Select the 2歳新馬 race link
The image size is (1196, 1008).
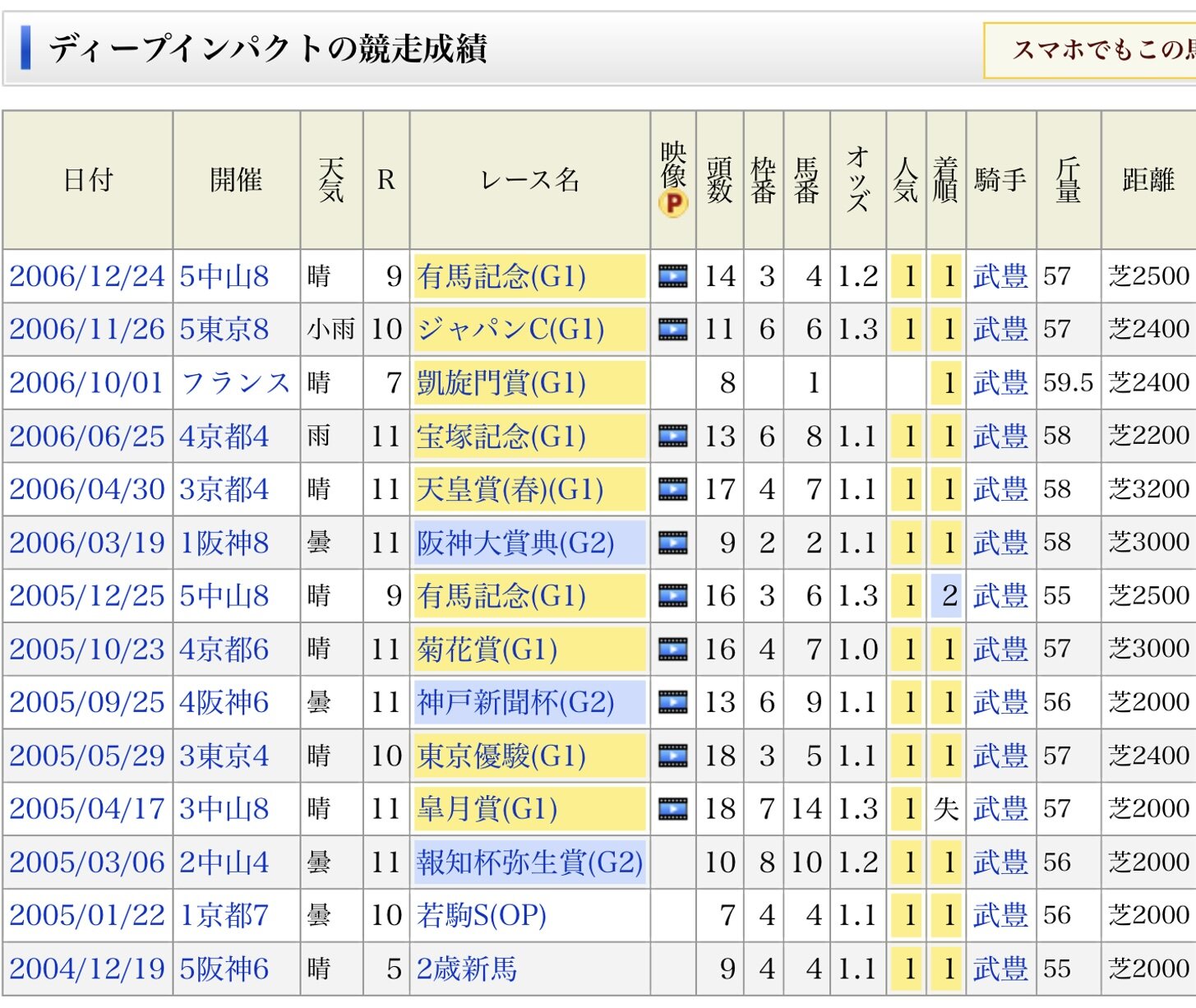[x=466, y=969]
